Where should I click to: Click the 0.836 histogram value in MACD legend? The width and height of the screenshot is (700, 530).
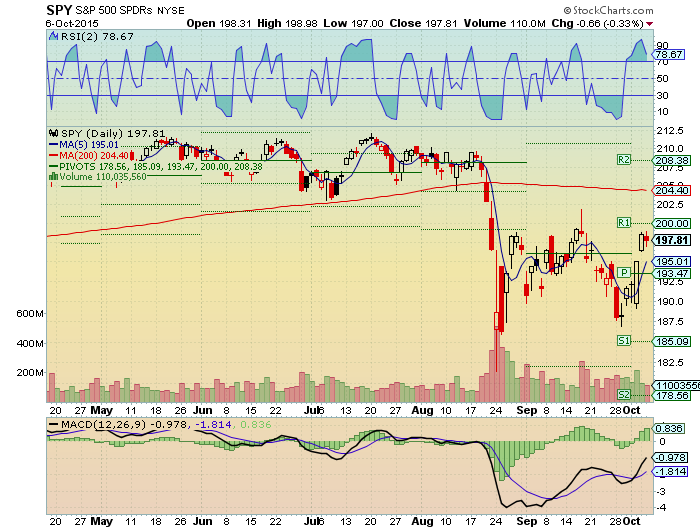coord(255,424)
